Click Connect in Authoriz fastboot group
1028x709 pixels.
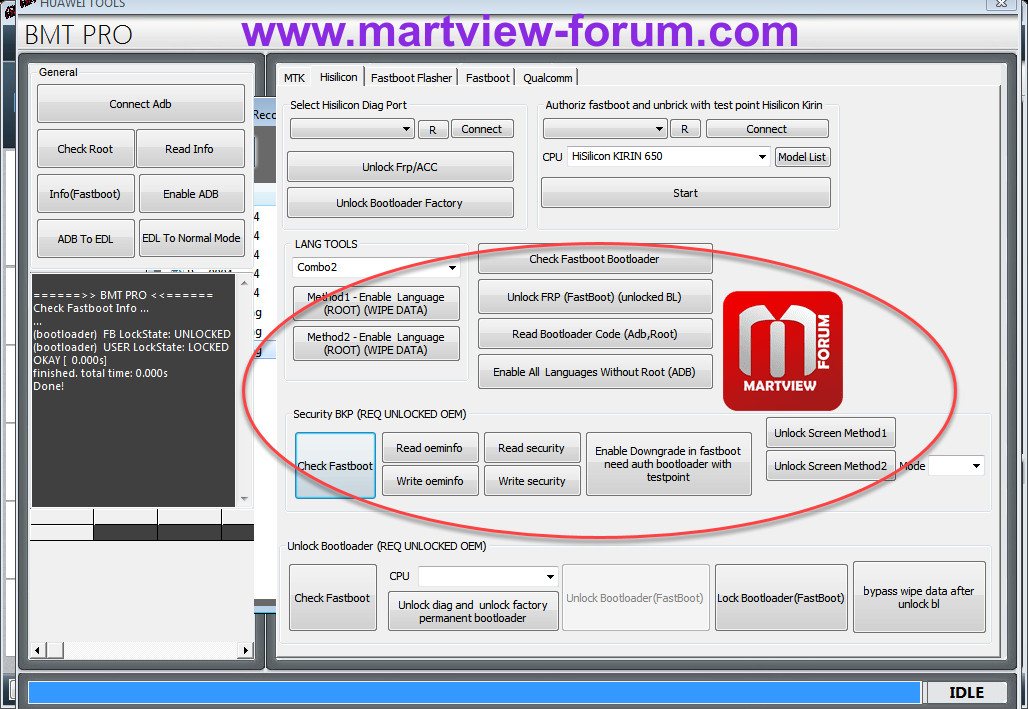pos(766,129)
